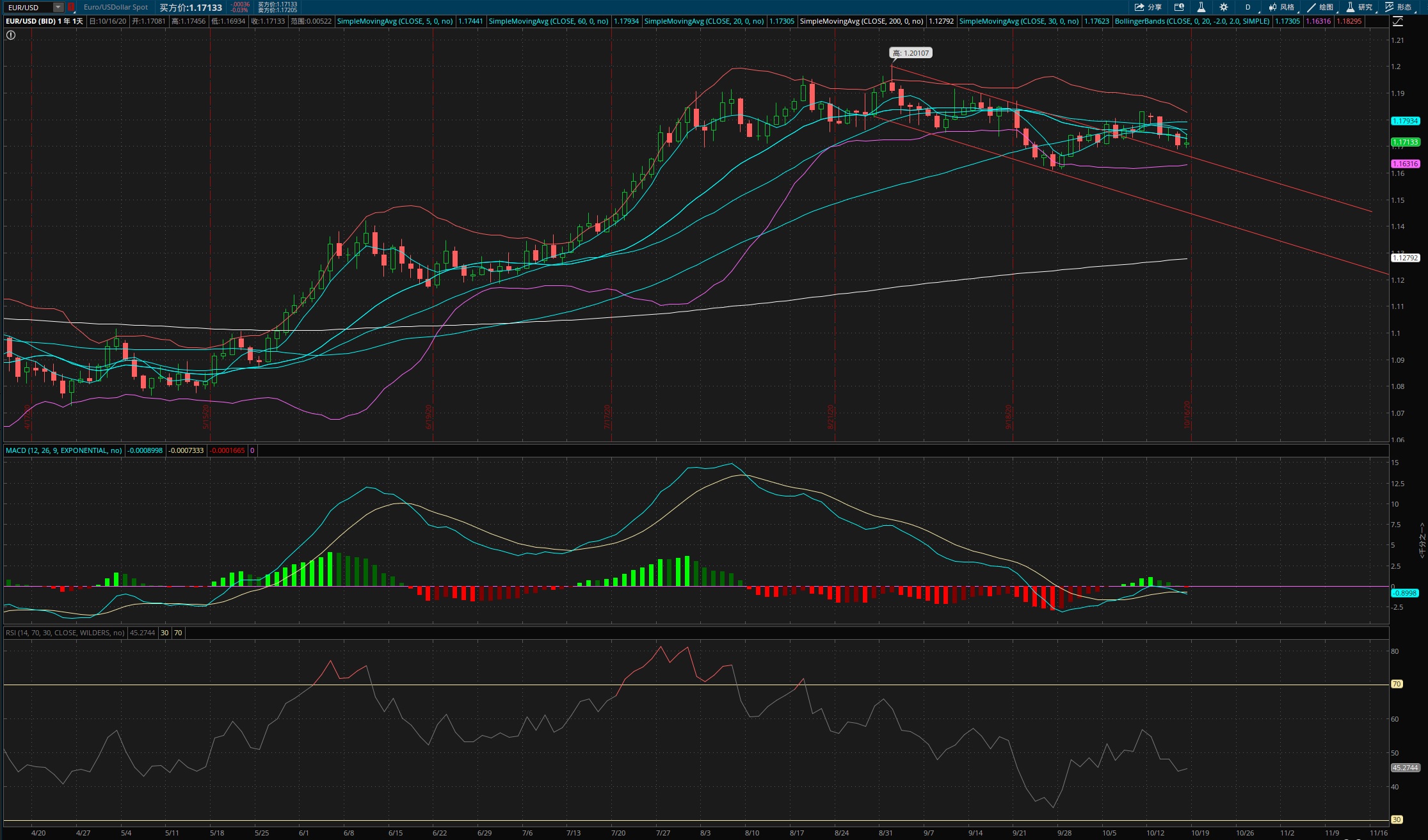1428x840 pixels.
Task: Click the 10/12 label on time axis
Action: tap(1155, 833)
